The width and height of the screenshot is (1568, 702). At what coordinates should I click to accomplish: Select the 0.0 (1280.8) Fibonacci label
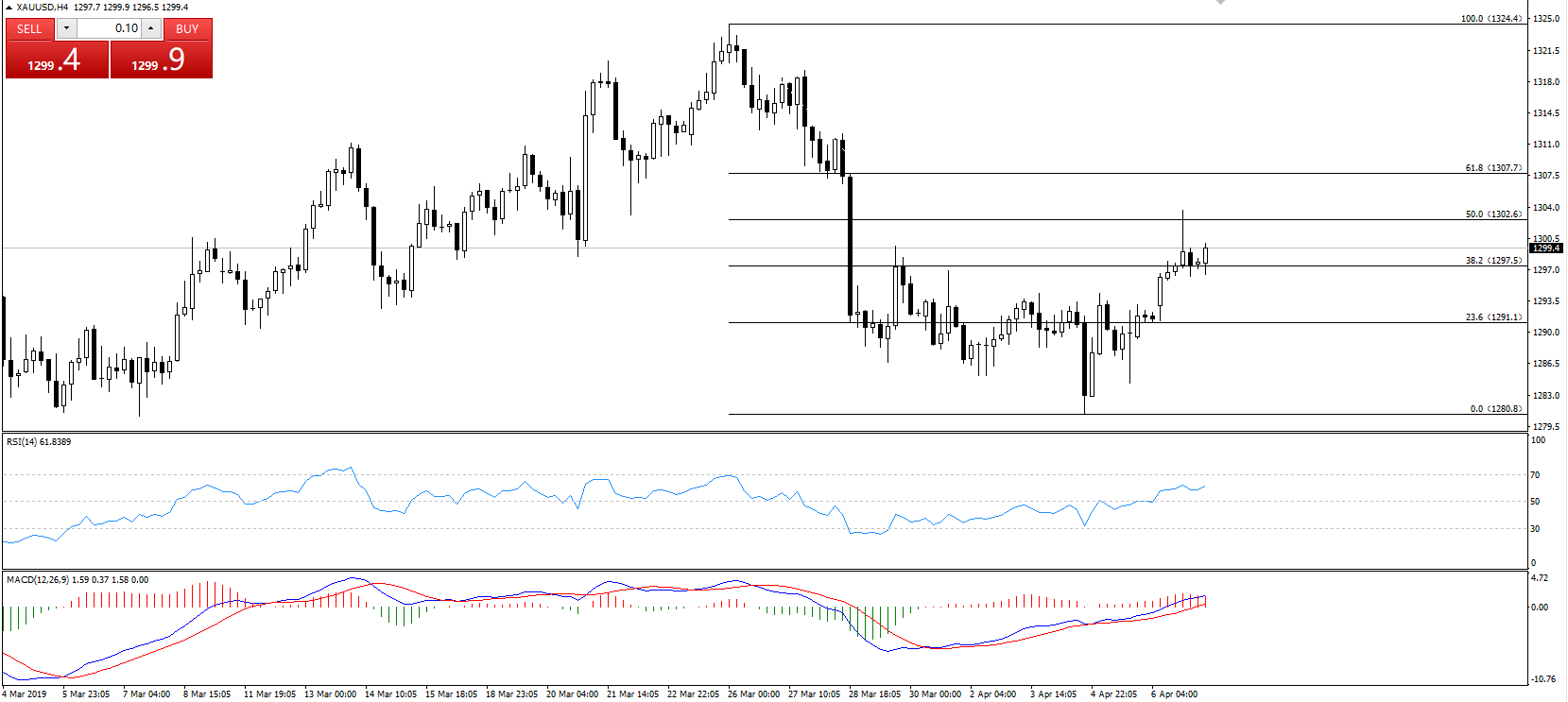pos(1496,408)
